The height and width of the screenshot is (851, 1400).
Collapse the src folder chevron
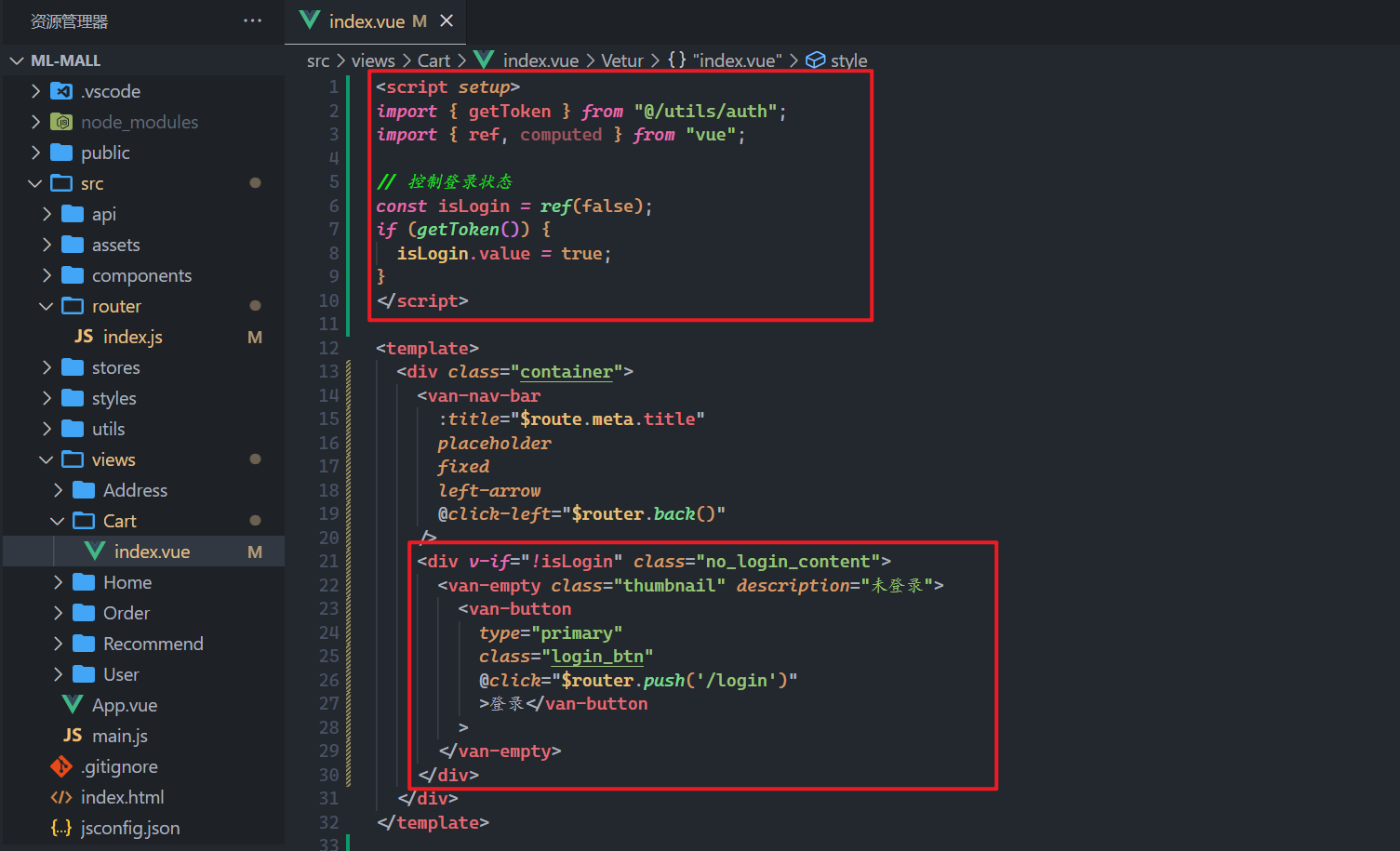point(35,183)
